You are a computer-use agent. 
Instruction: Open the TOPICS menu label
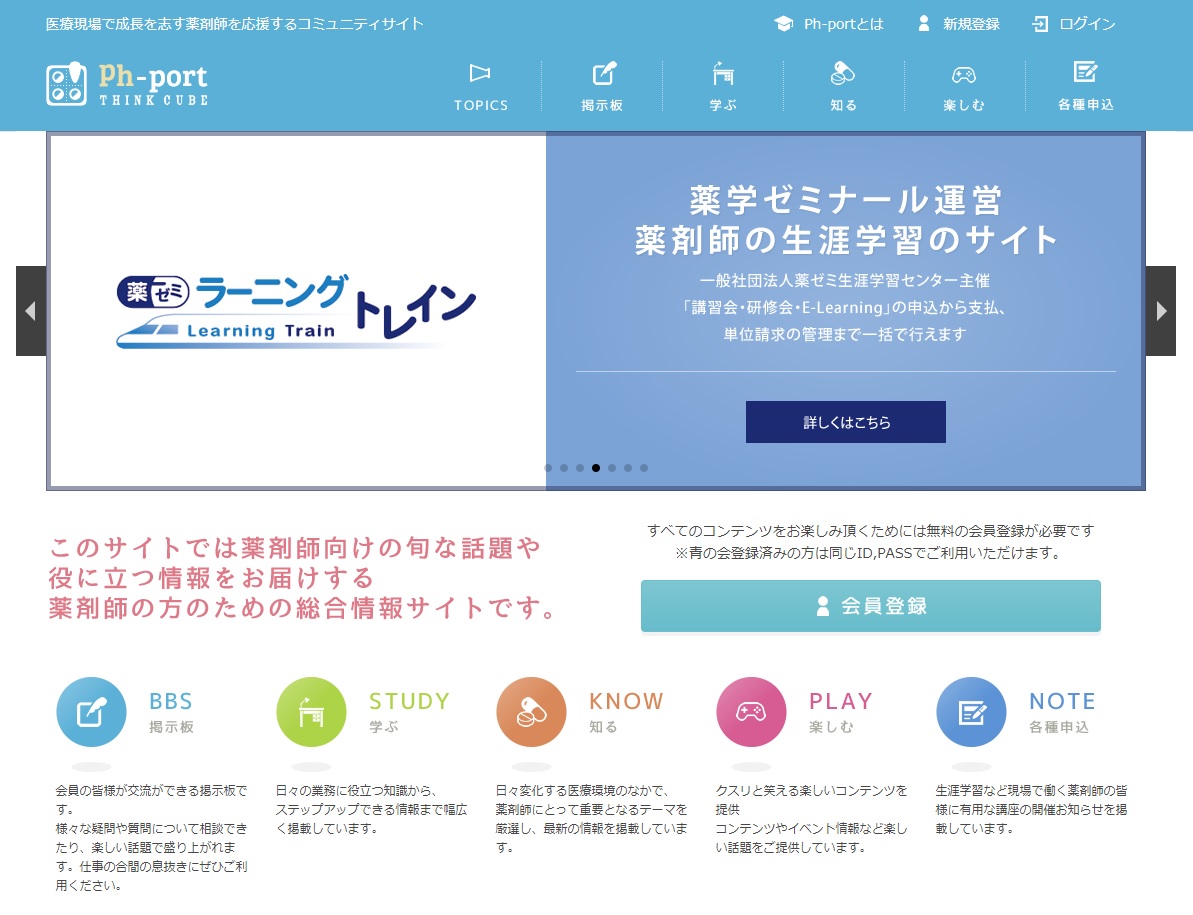tap(481, 105)
